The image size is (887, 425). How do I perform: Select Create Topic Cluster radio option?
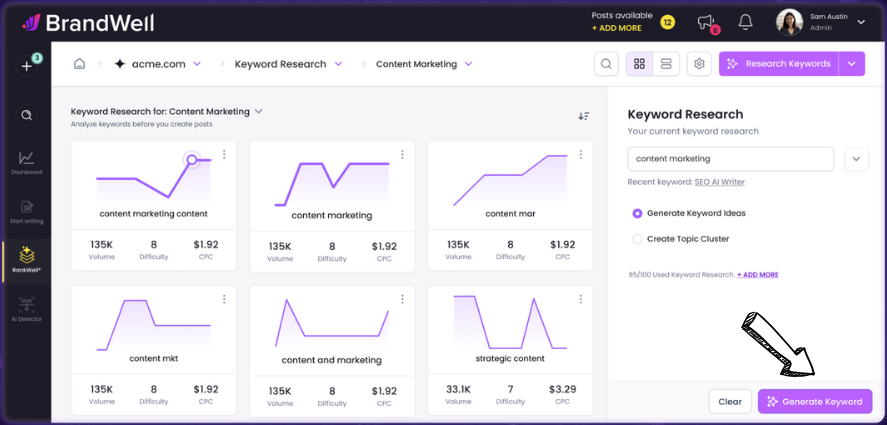637,239
